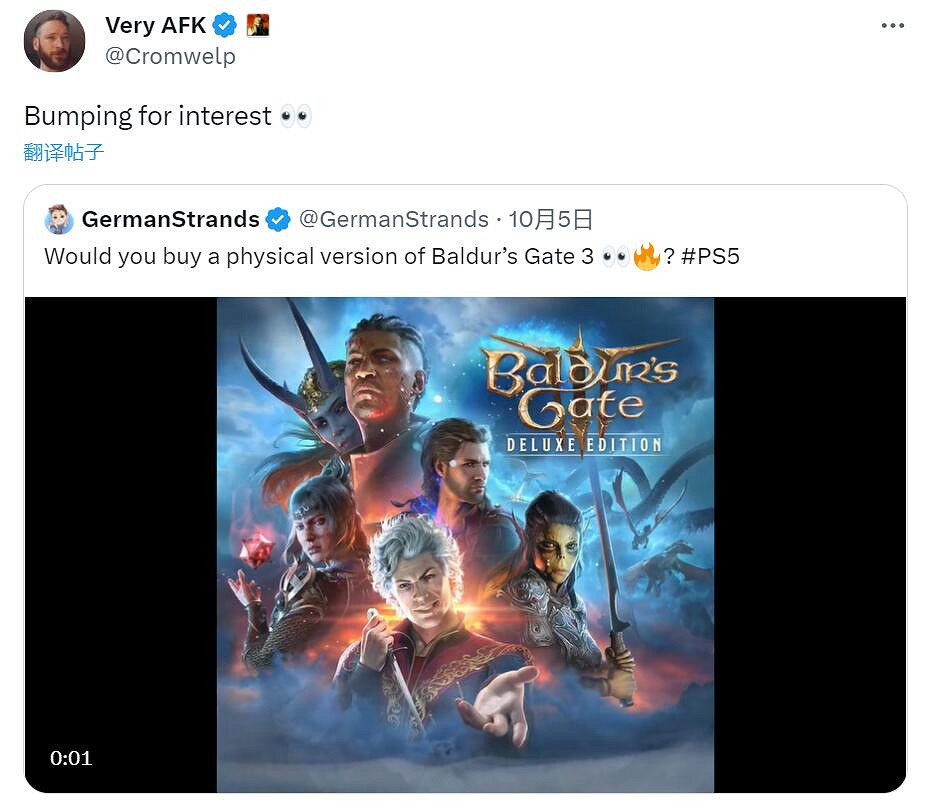Viewport: 931px width, 812px height.
Task: Click GermanStrands' blue verified checkmark
Action: (277, 220)
